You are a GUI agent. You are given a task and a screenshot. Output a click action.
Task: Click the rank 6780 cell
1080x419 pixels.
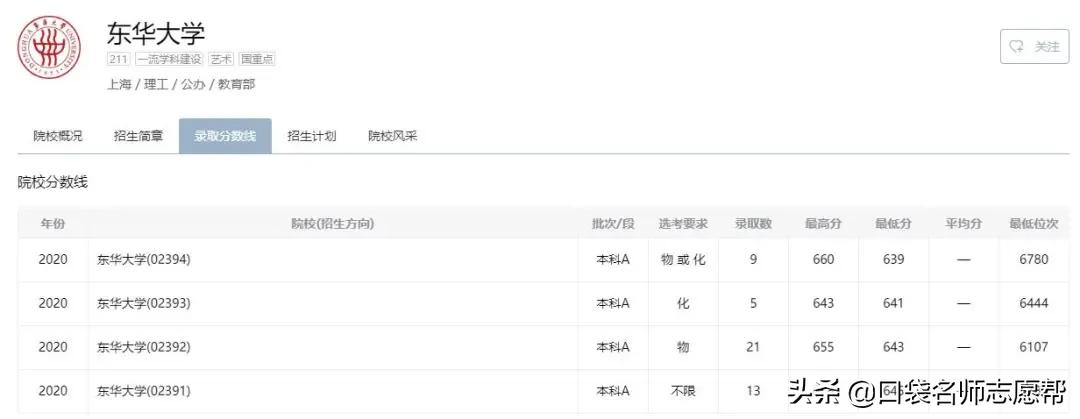click(1034, 260)
